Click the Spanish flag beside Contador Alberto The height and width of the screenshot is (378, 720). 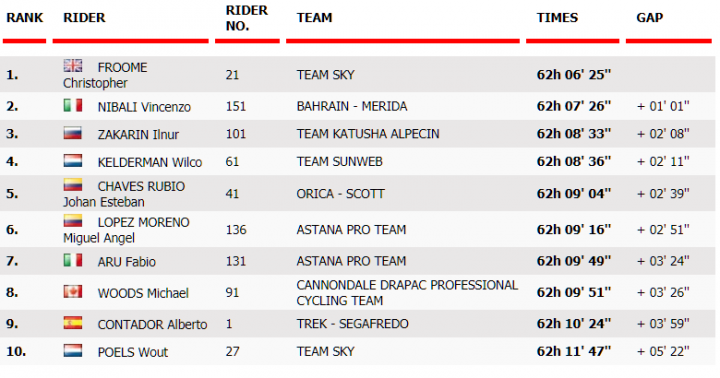(x=73, y=323)
